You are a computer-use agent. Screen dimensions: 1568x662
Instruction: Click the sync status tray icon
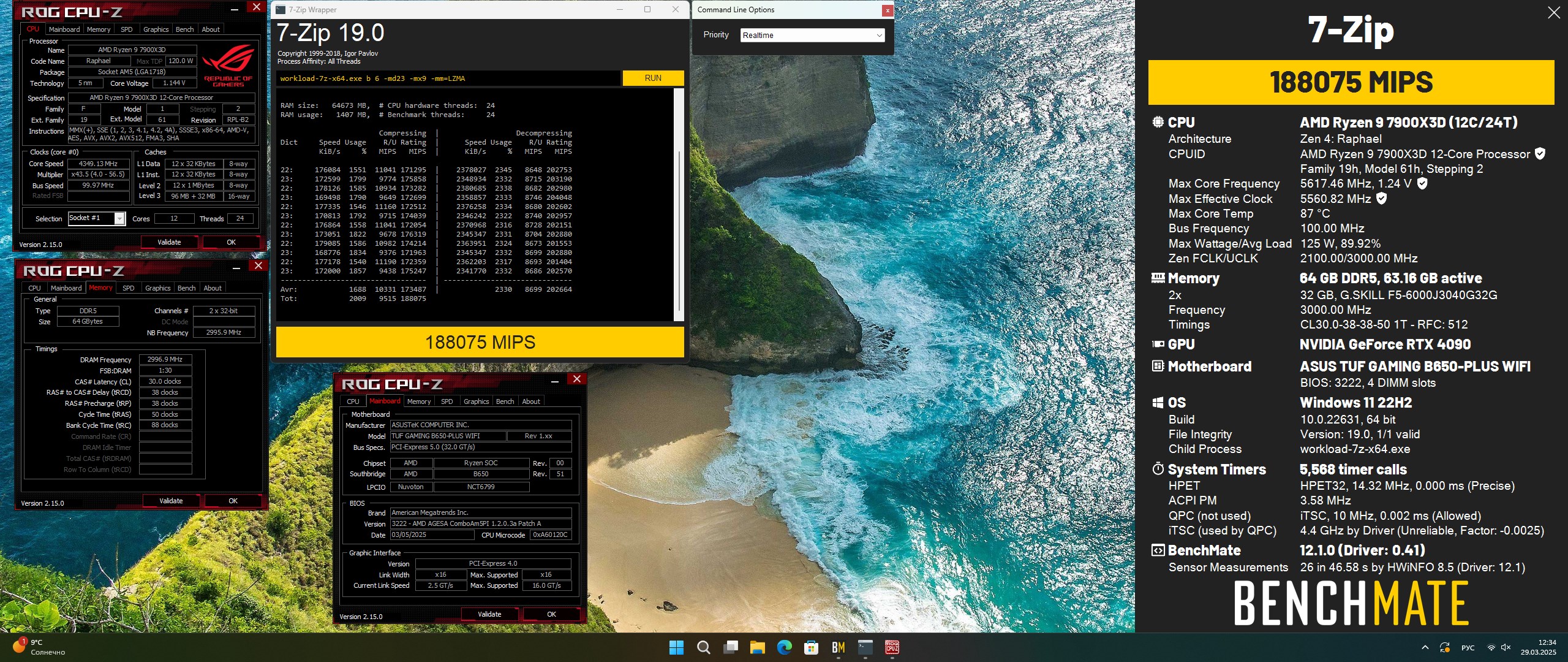point(1444,647)
